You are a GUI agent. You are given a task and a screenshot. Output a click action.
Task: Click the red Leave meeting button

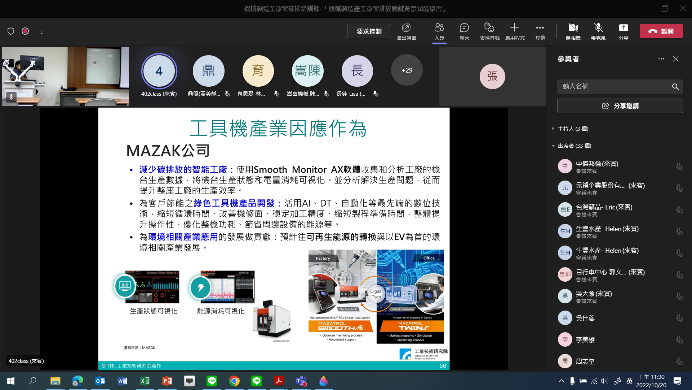click(x=661, y=31)
